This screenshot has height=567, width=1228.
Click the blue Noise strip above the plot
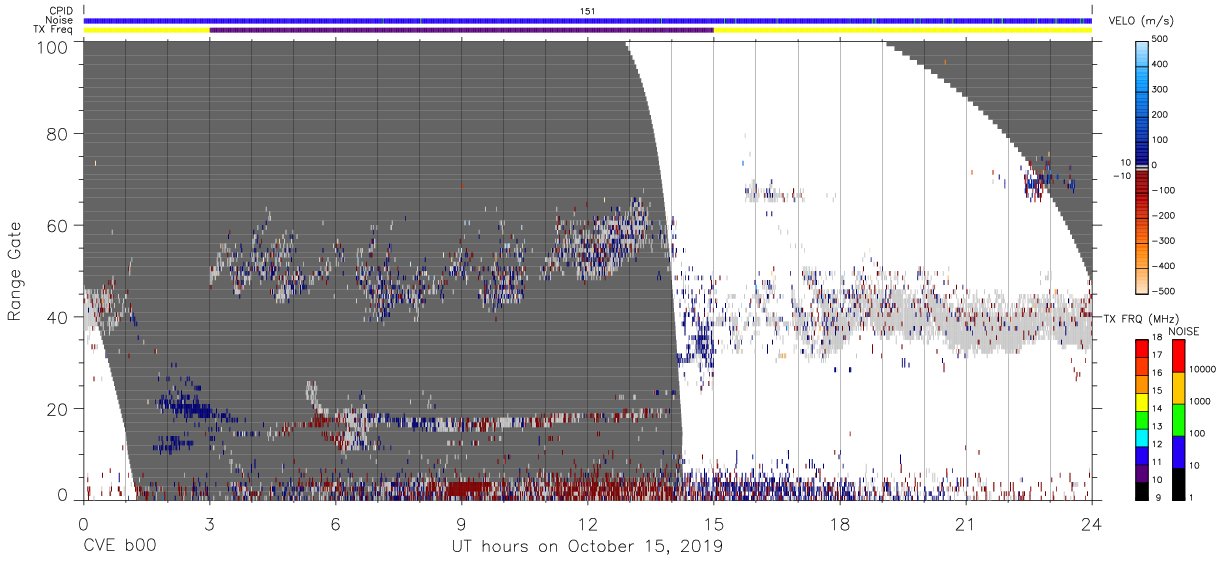point(588,20)
